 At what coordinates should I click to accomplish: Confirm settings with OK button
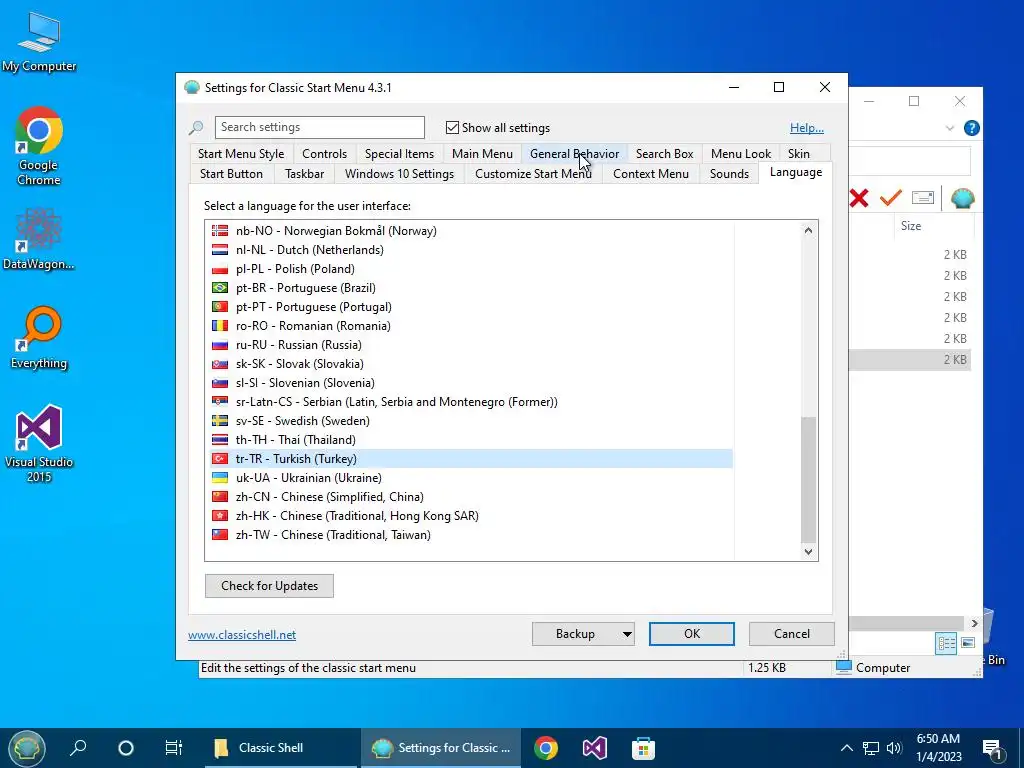tap(692, 634)
